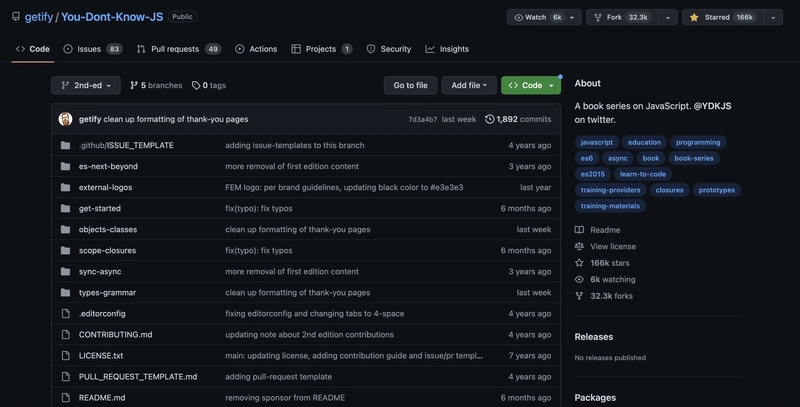Open commit hash 7d3a4b7

pos(422,119)
